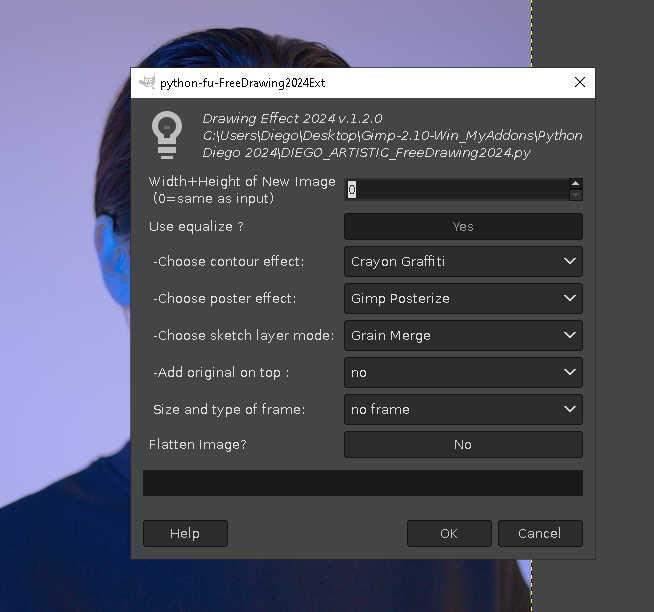Click the Drawing Effect 2024 v.1.2.0 text
This screenshot has height=612, width=654.
pyautogui.click(x=292, y=119)
